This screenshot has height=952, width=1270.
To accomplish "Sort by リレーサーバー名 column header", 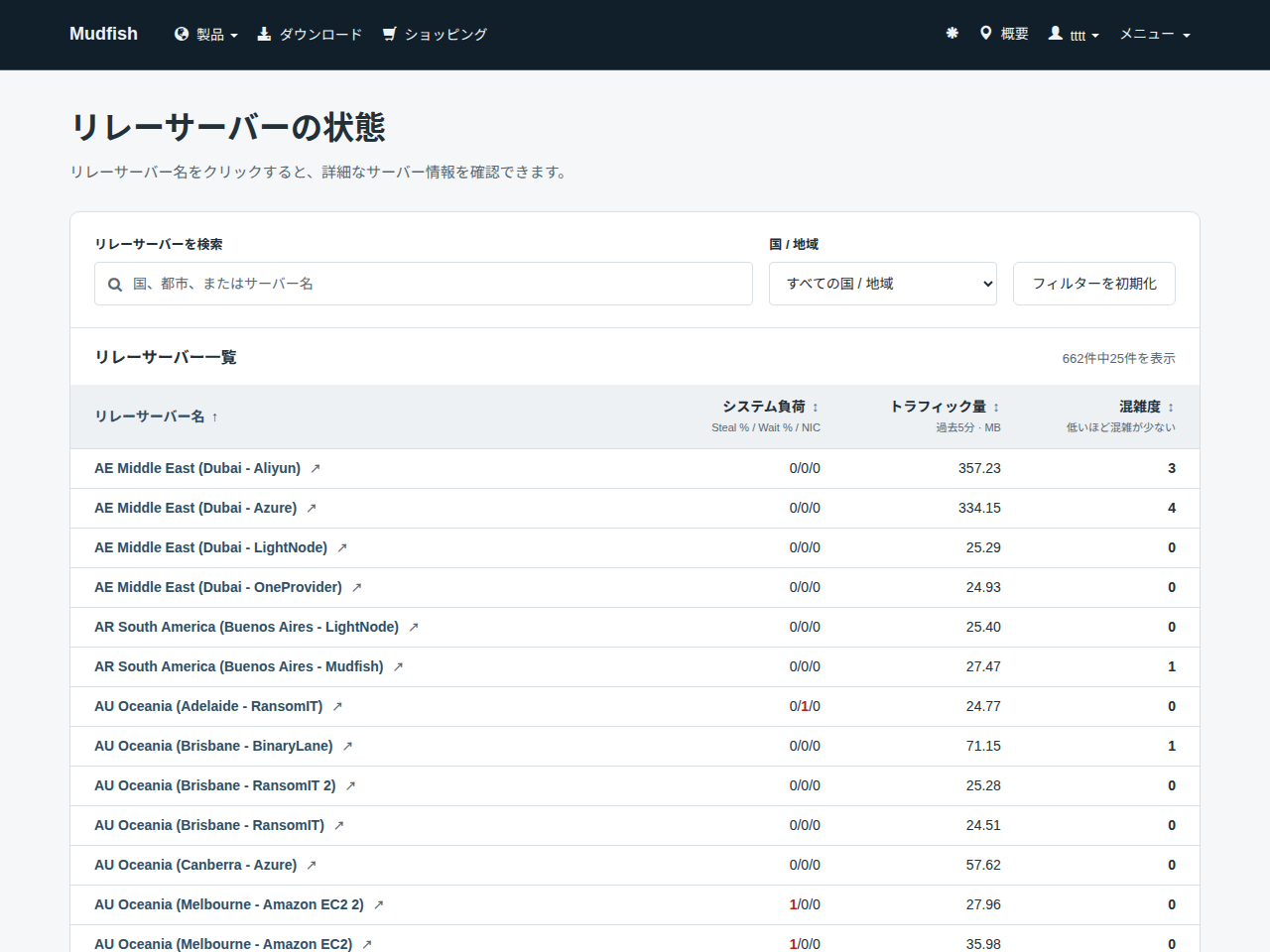I will 156,416.
